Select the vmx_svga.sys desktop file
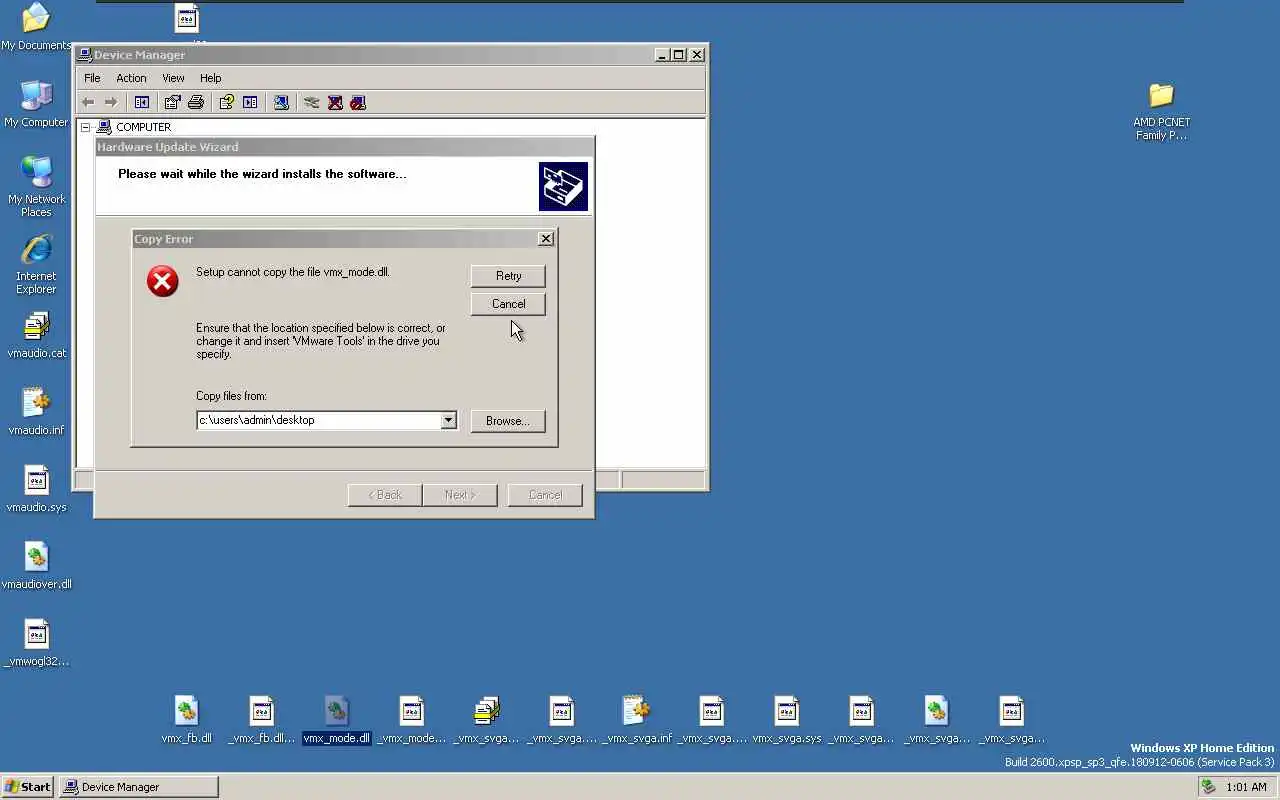 (787, 720)
